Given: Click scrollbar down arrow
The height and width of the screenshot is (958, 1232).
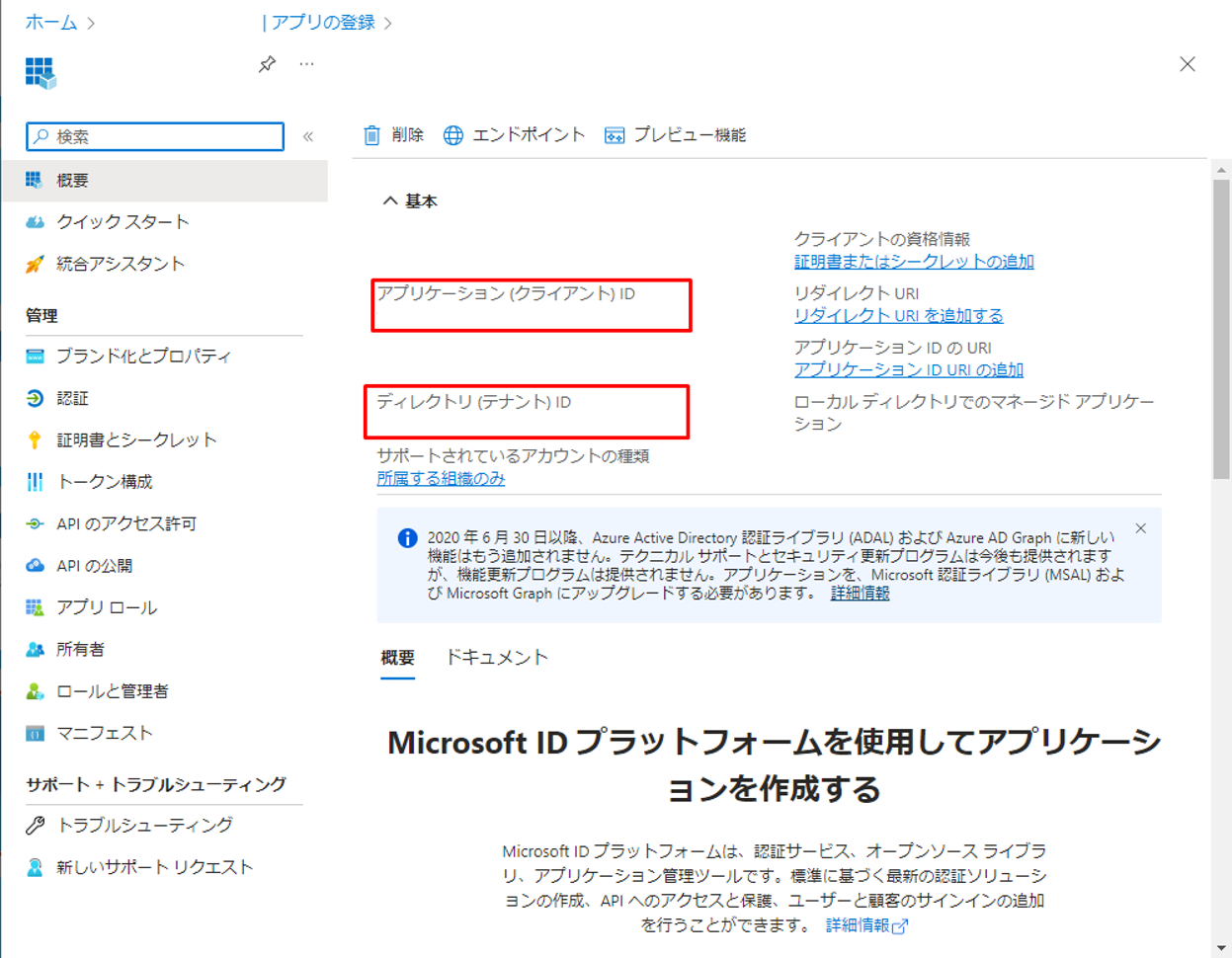Looking at the screenshot, I should [x=1221, y=948].
